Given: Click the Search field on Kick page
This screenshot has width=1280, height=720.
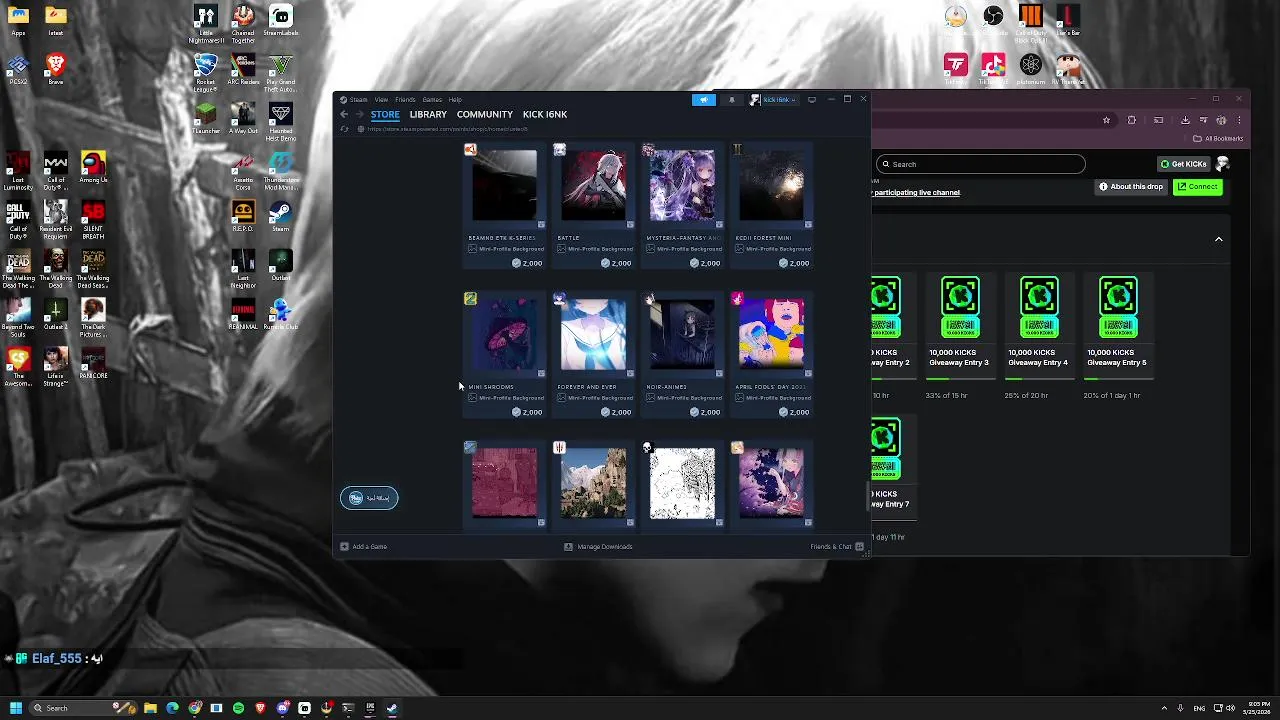Looking at the screenshot, I should pyautogui.click(x=980, y=164).
